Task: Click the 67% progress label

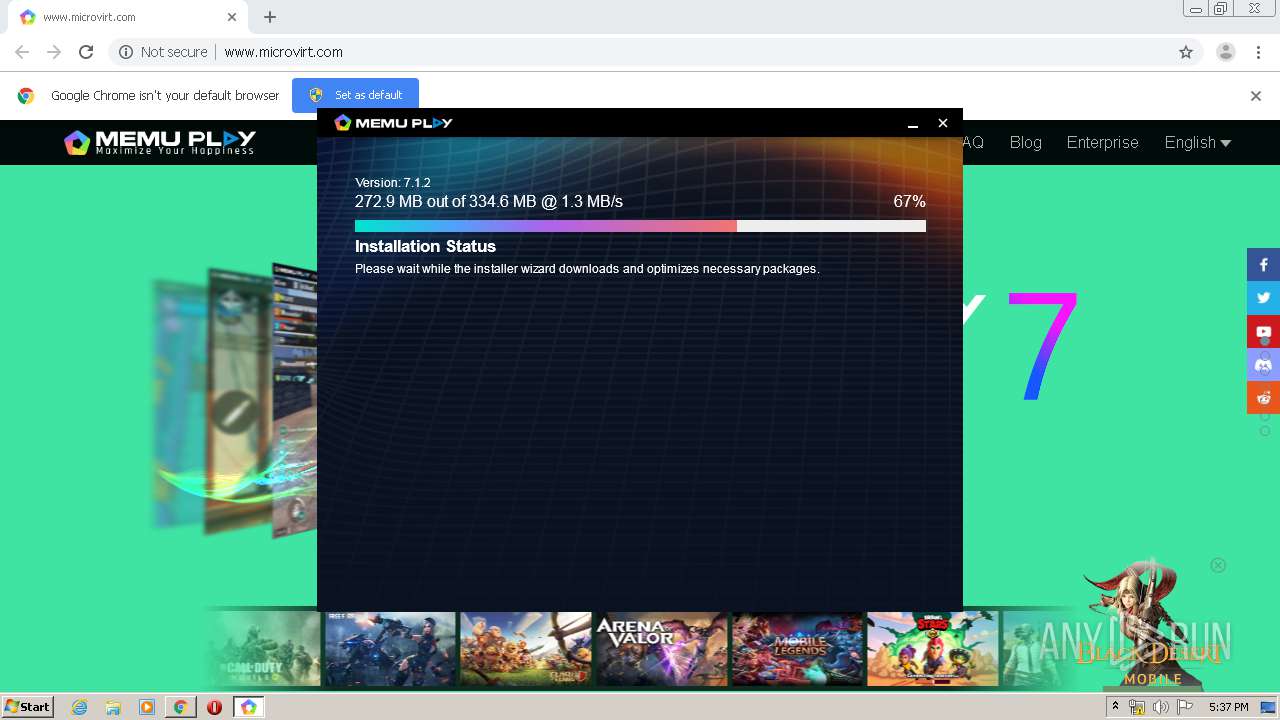Action: tap(909, 202)
